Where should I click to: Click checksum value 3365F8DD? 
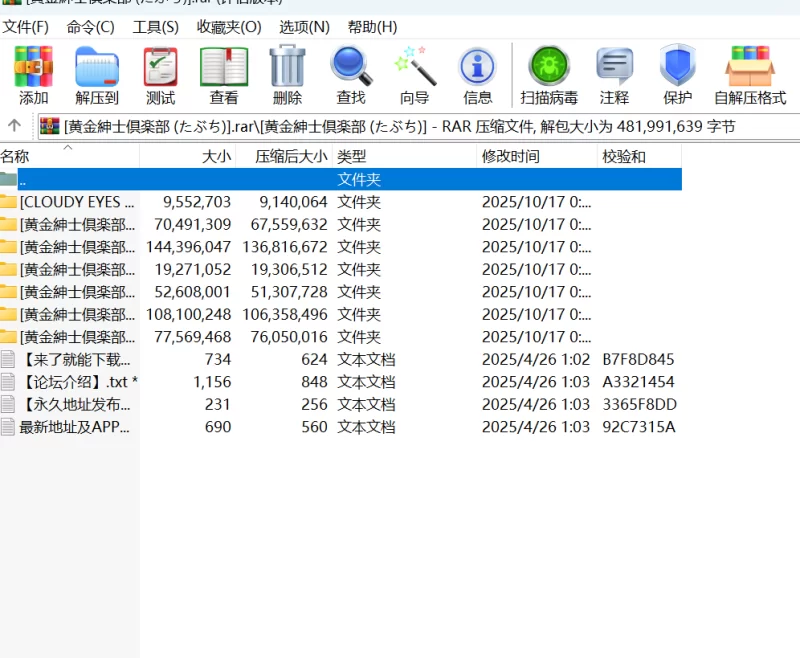coord(639,404)
